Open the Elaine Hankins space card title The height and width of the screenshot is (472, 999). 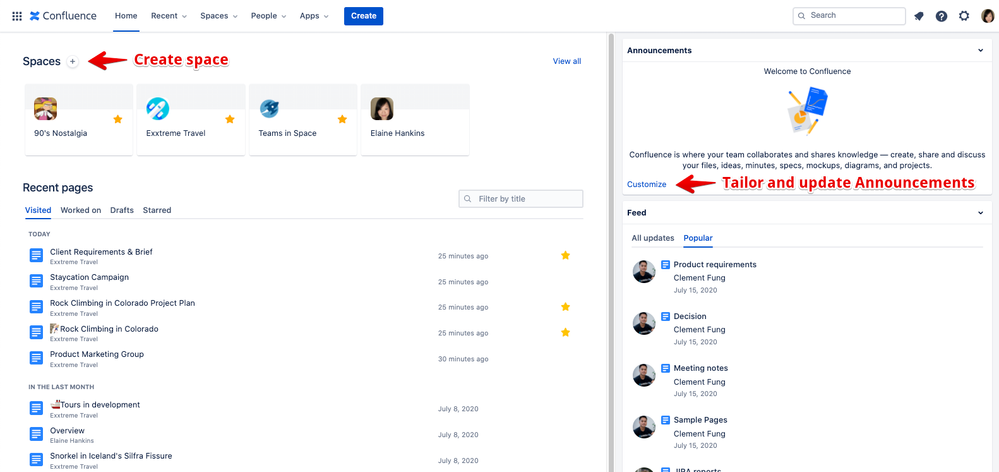(x=398, y=134)
